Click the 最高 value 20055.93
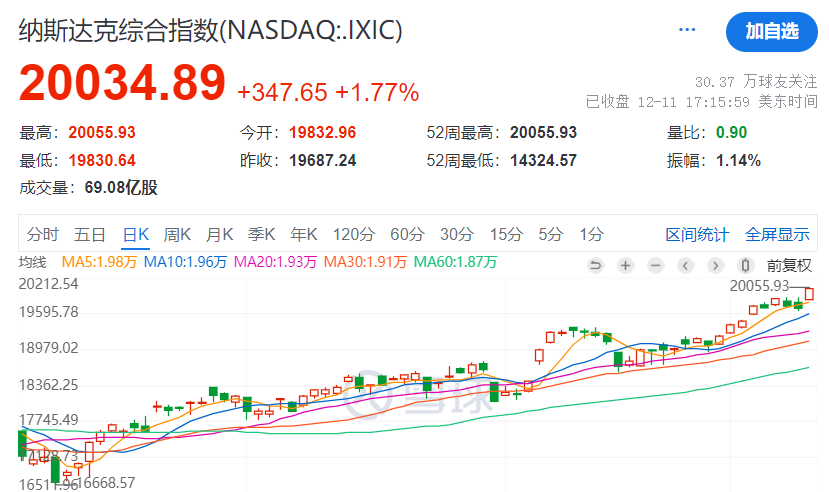 pos(102,132)
